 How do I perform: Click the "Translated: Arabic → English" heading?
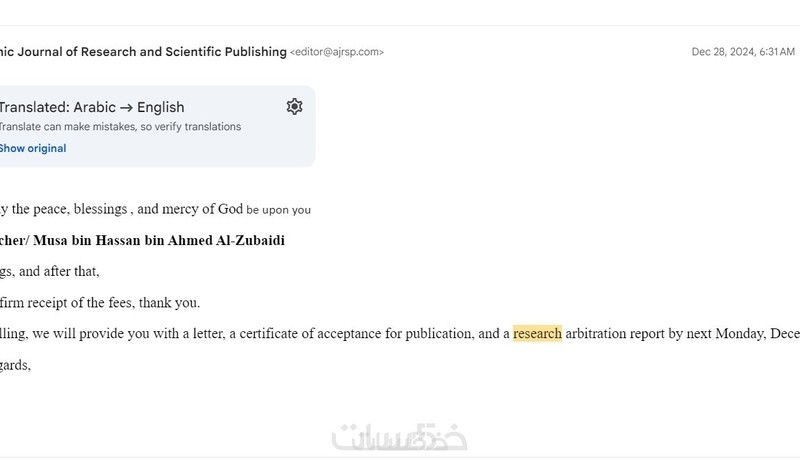92,107
